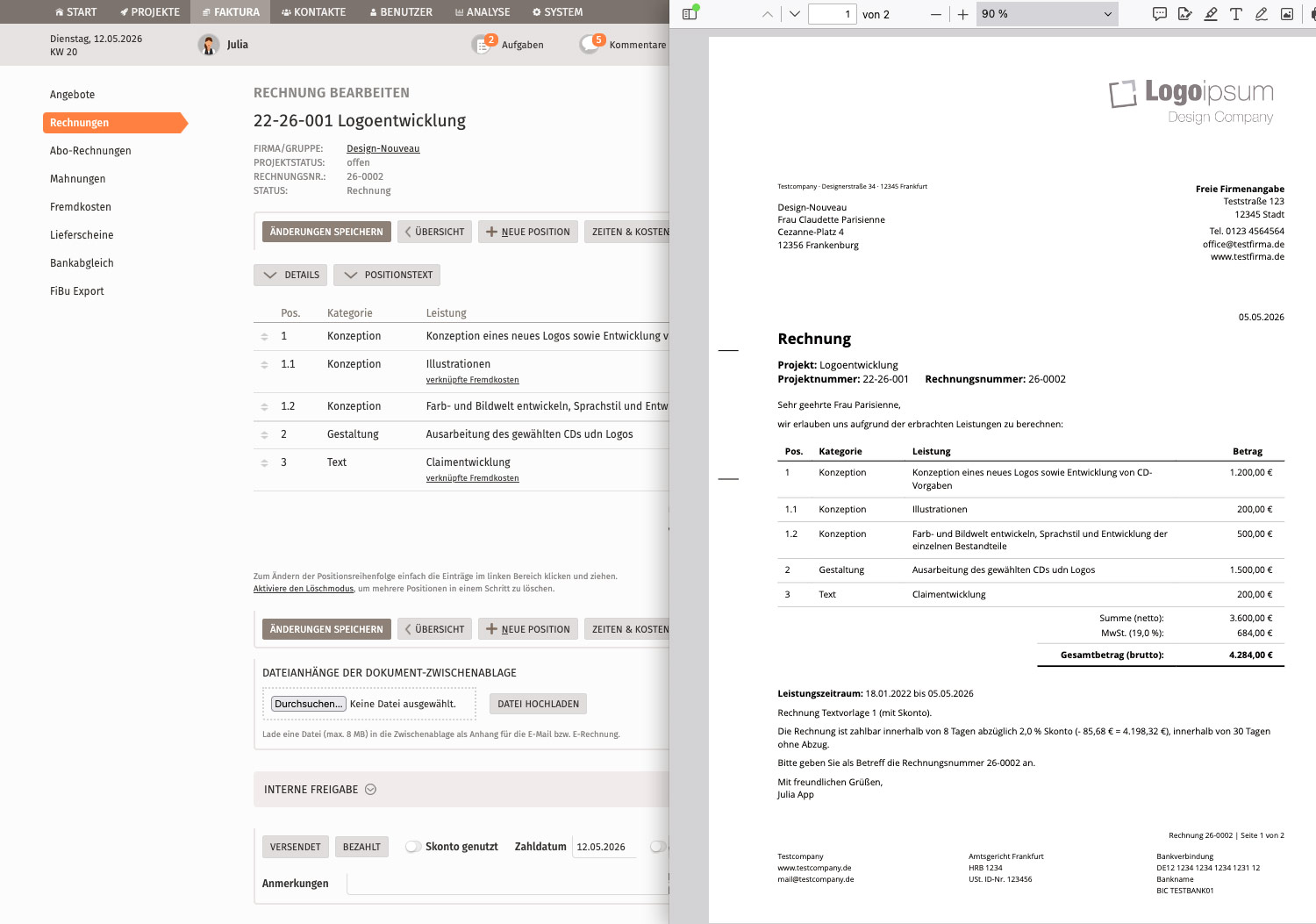Click the Datei hochladen button
Image resolution: width=1316 pixels, height=924 pixels.
pos(539,704)
